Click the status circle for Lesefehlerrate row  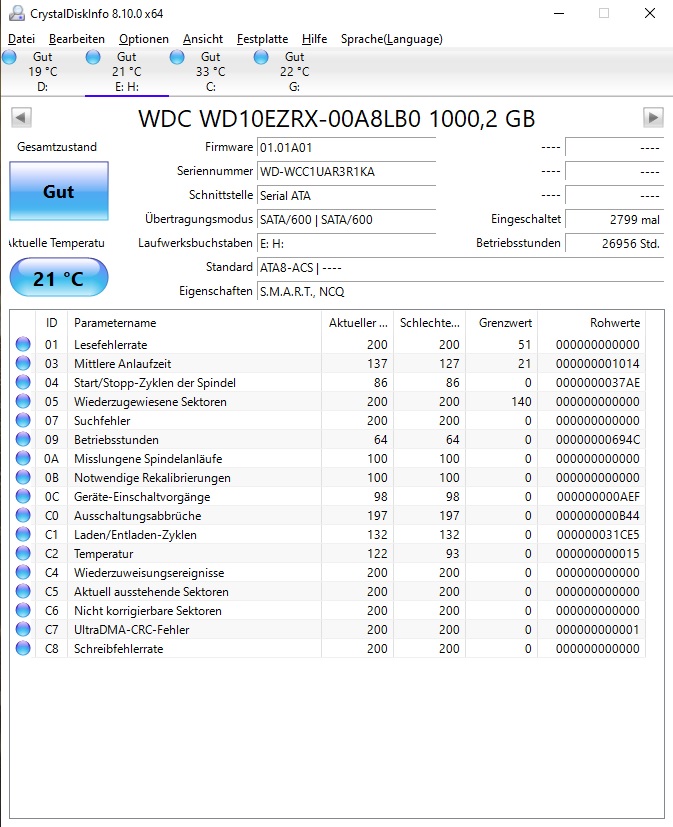pos(23,344)
